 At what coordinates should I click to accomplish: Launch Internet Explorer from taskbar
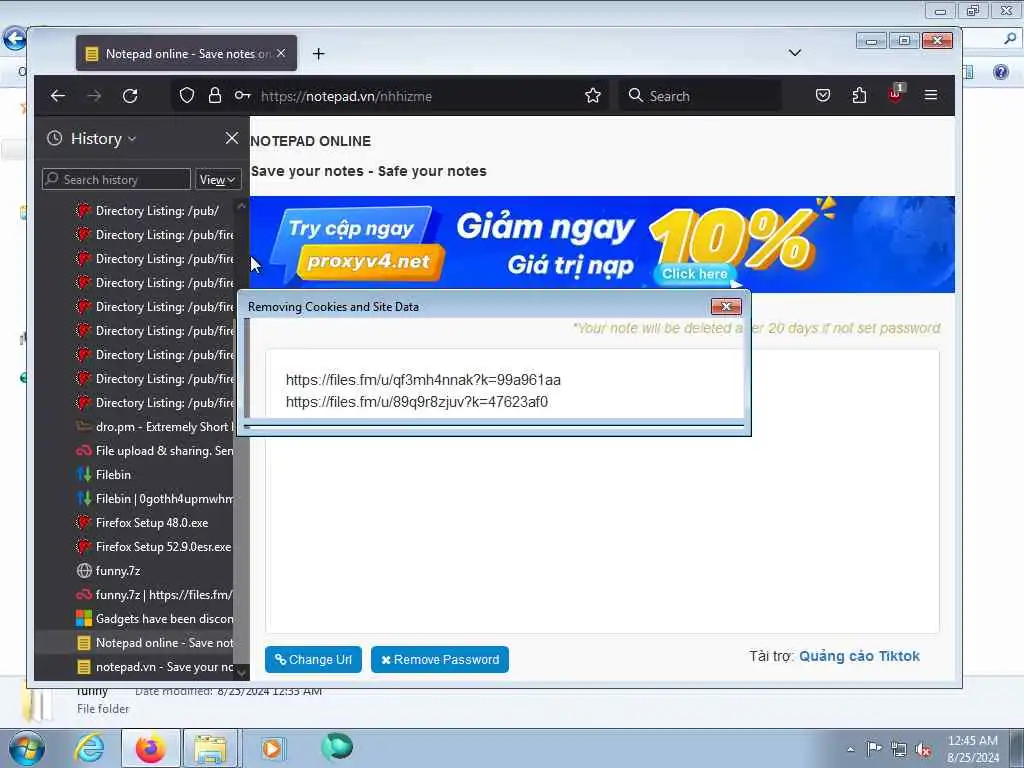[x=89, y=748]
